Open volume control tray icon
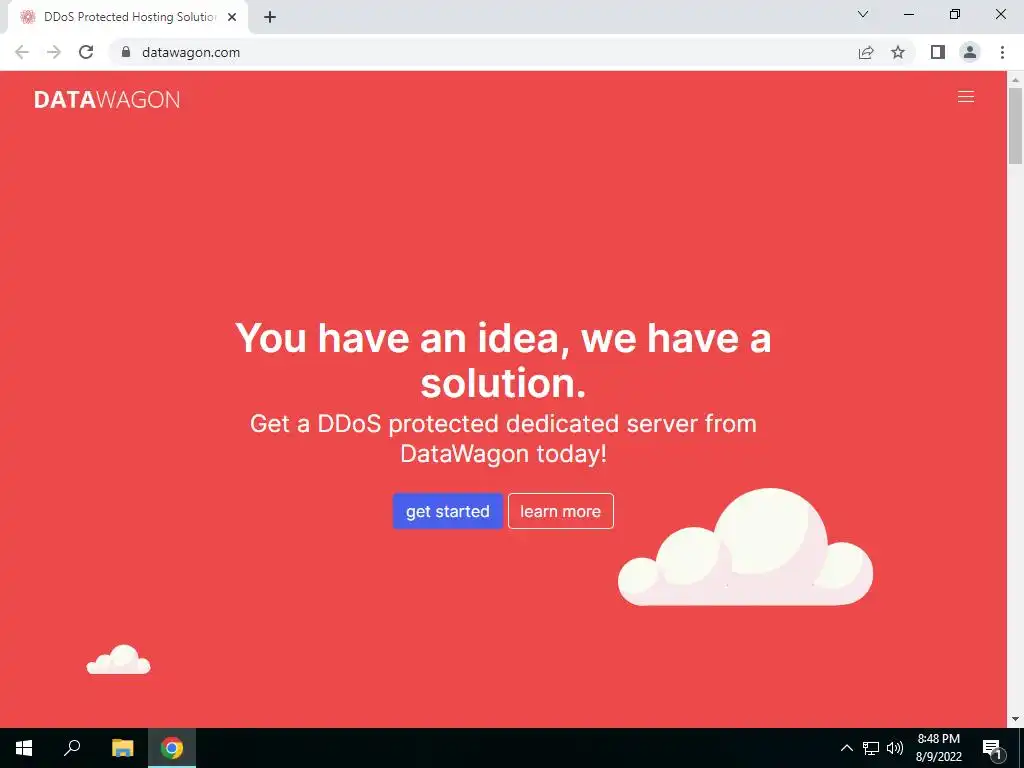The image size is (1024, 768). (x=895, y=748)
